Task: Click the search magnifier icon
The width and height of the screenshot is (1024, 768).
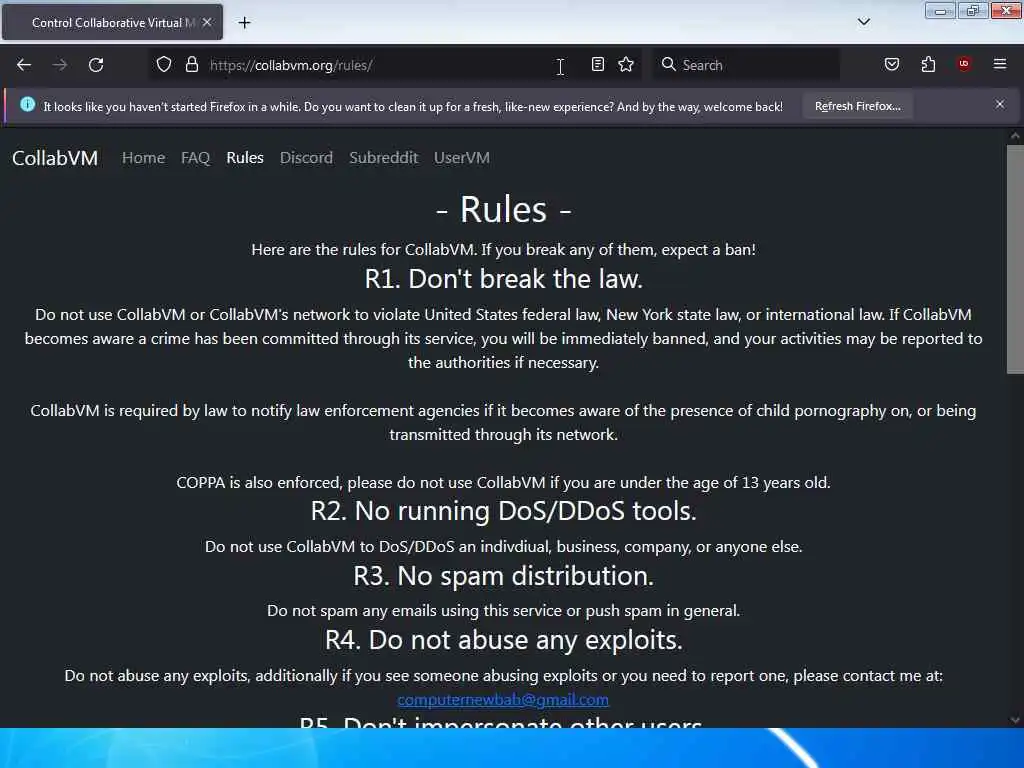Action: pyautogui.click(x=668, y=65)
